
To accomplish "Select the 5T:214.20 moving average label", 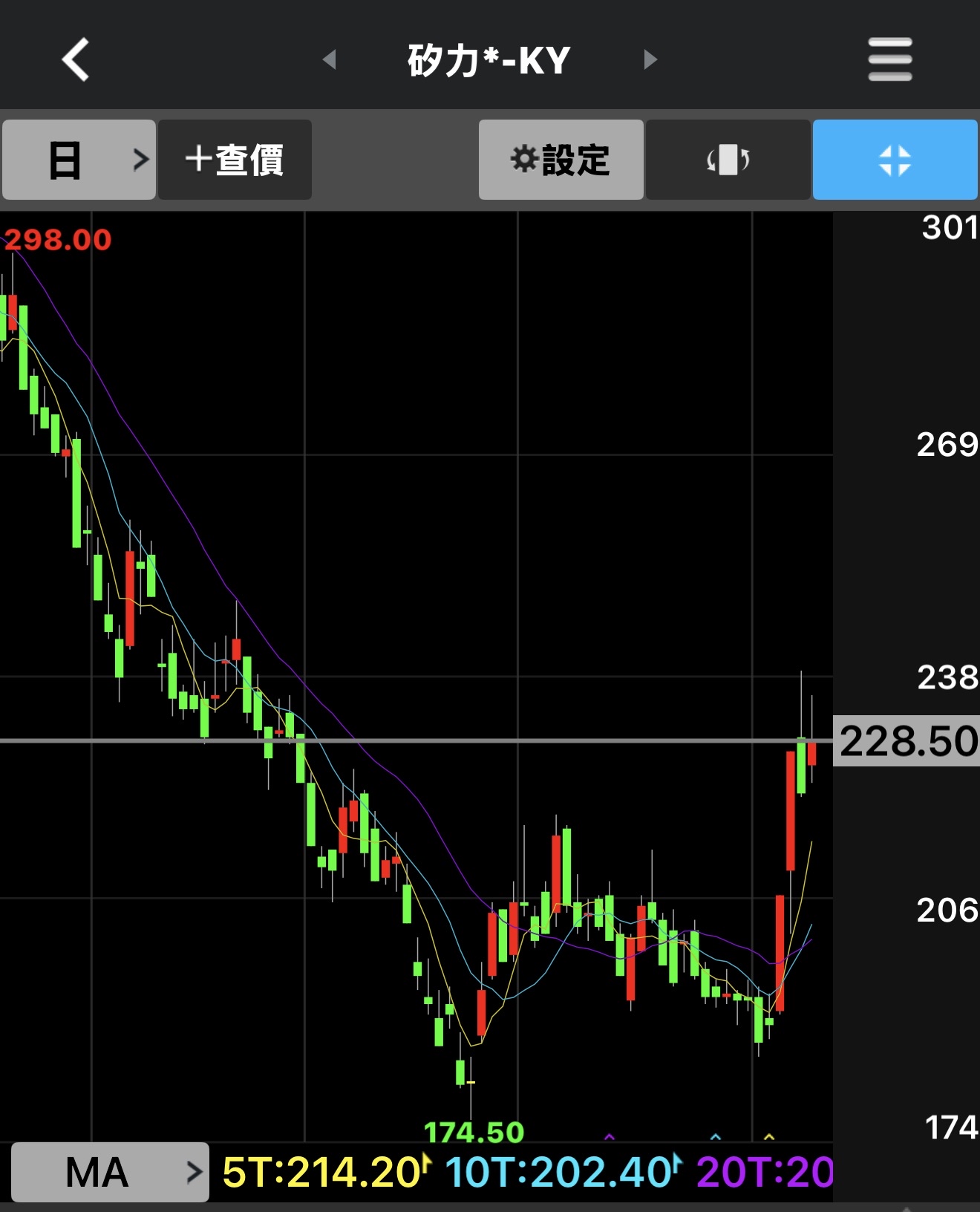I will click(321, 1172).
